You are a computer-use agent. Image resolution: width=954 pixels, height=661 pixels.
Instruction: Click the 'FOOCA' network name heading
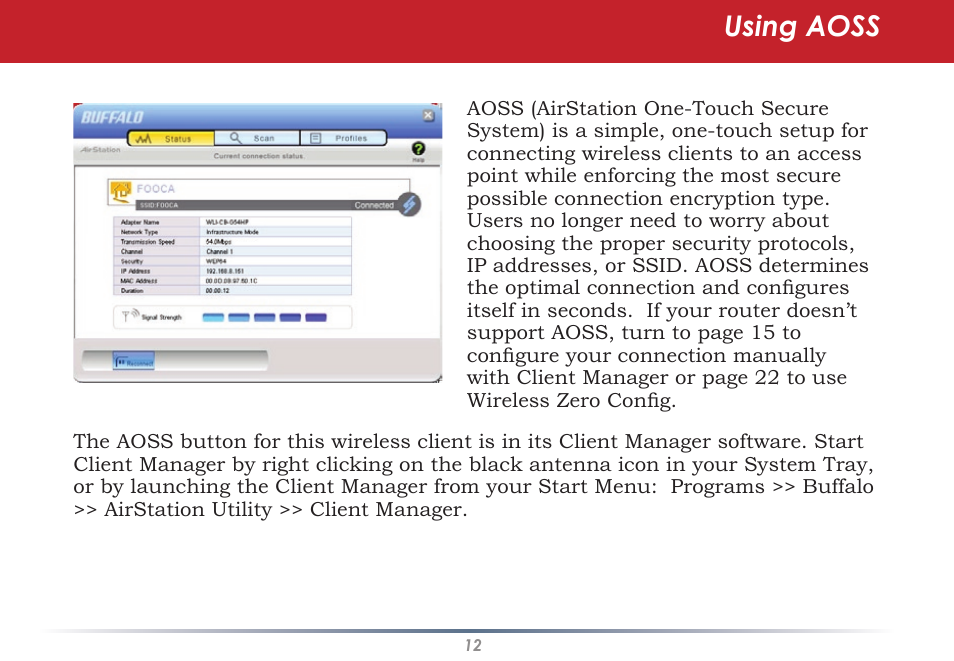pyautogui.click(x=156, y=189)
